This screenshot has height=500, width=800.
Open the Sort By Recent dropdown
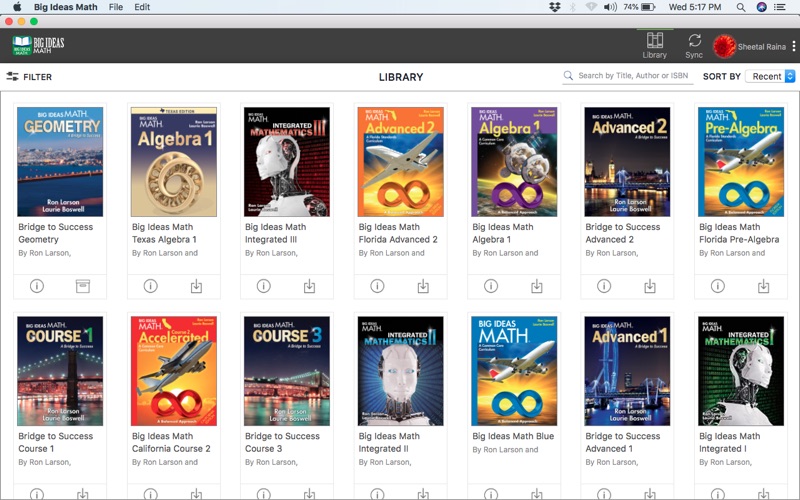point(770,76)
